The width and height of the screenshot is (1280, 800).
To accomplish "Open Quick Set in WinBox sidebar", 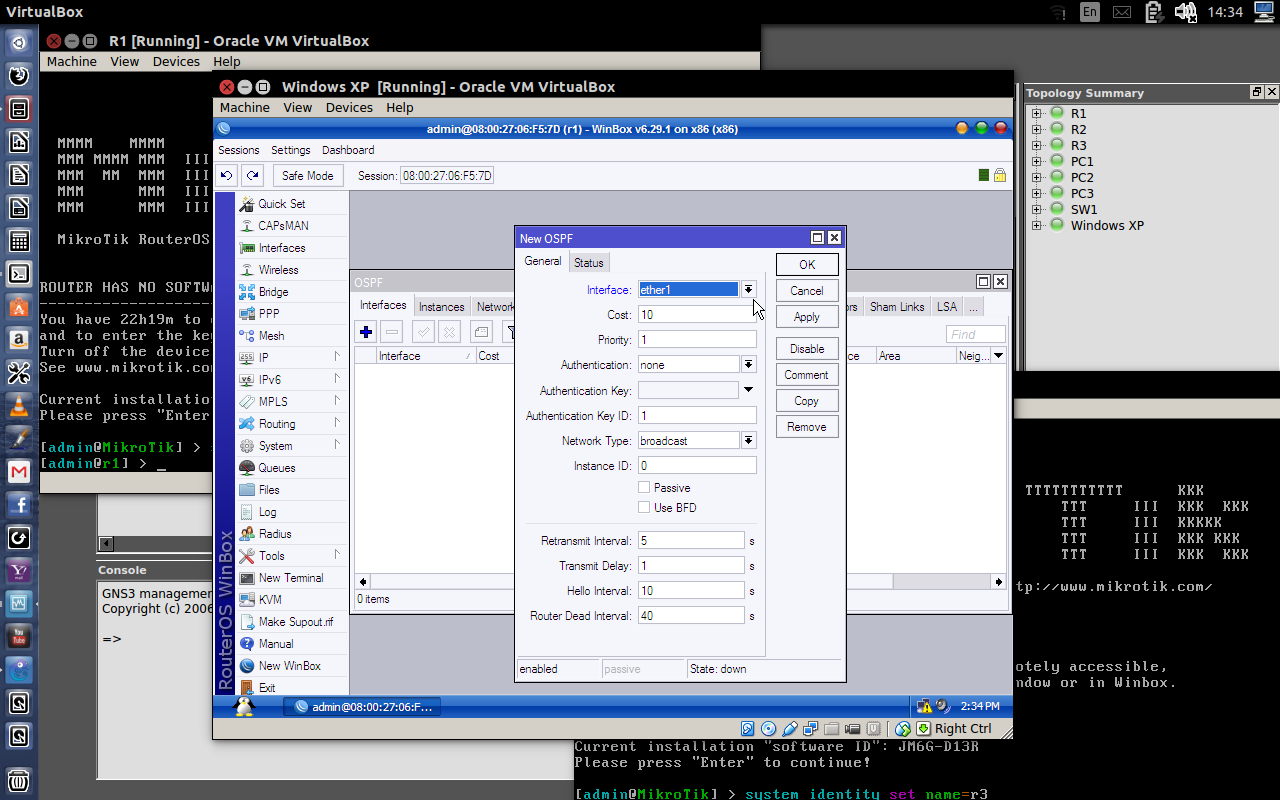I will (x=281, y=204).
